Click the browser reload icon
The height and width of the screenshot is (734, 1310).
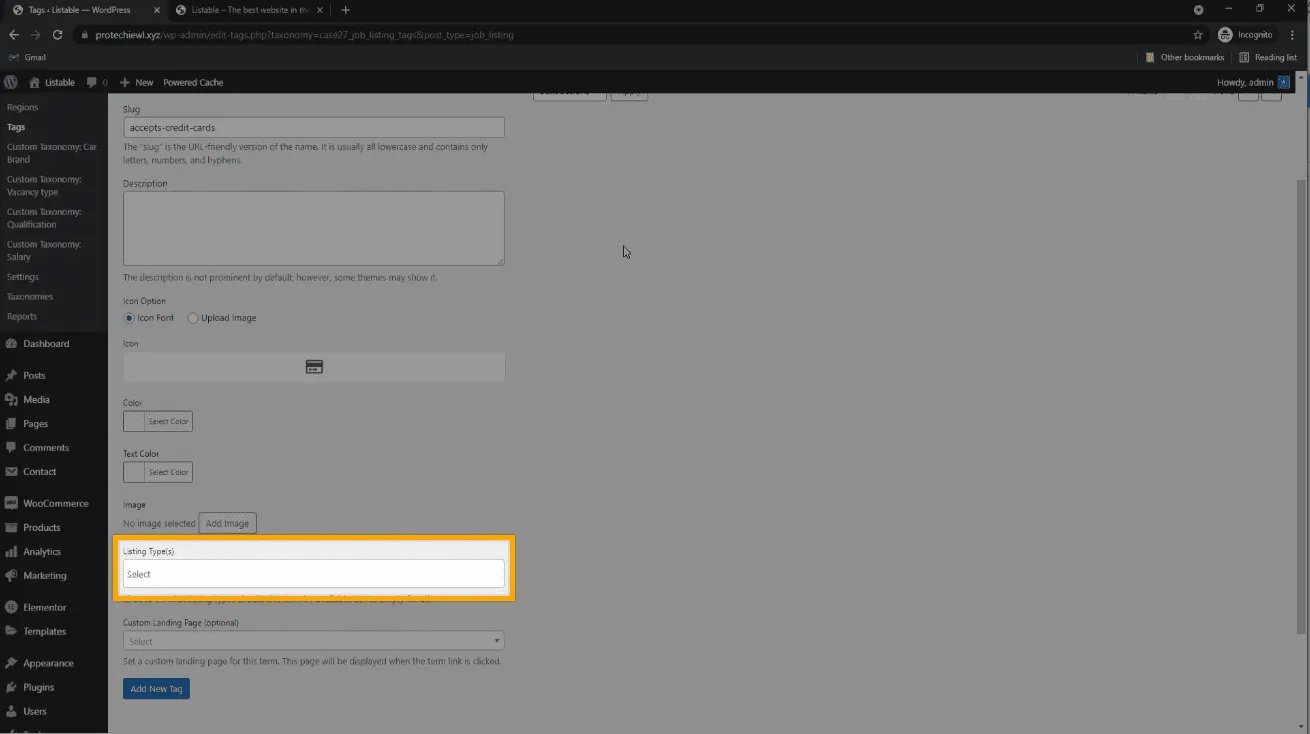pos(59,35)
